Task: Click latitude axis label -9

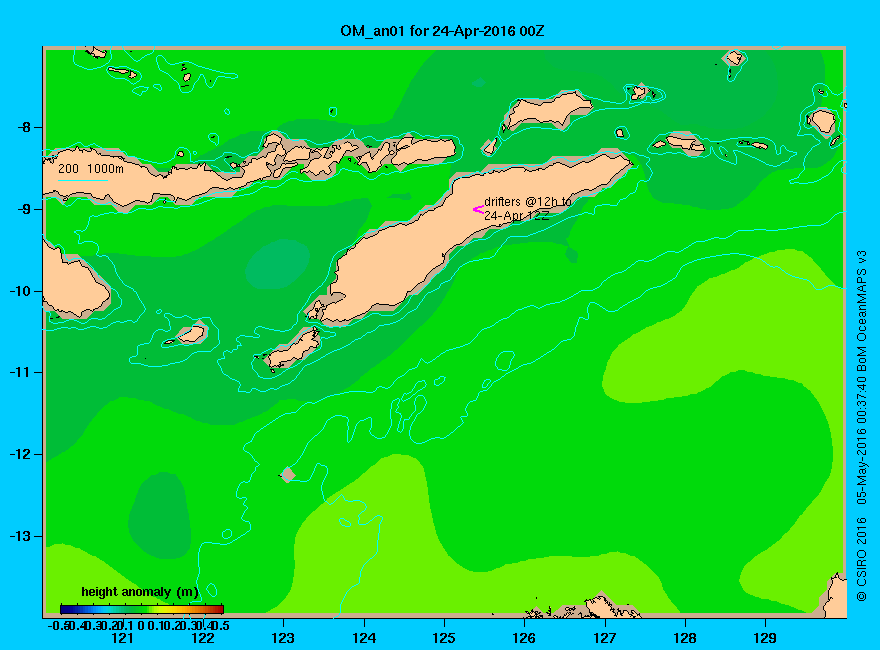Action: [x=24, y=209]
